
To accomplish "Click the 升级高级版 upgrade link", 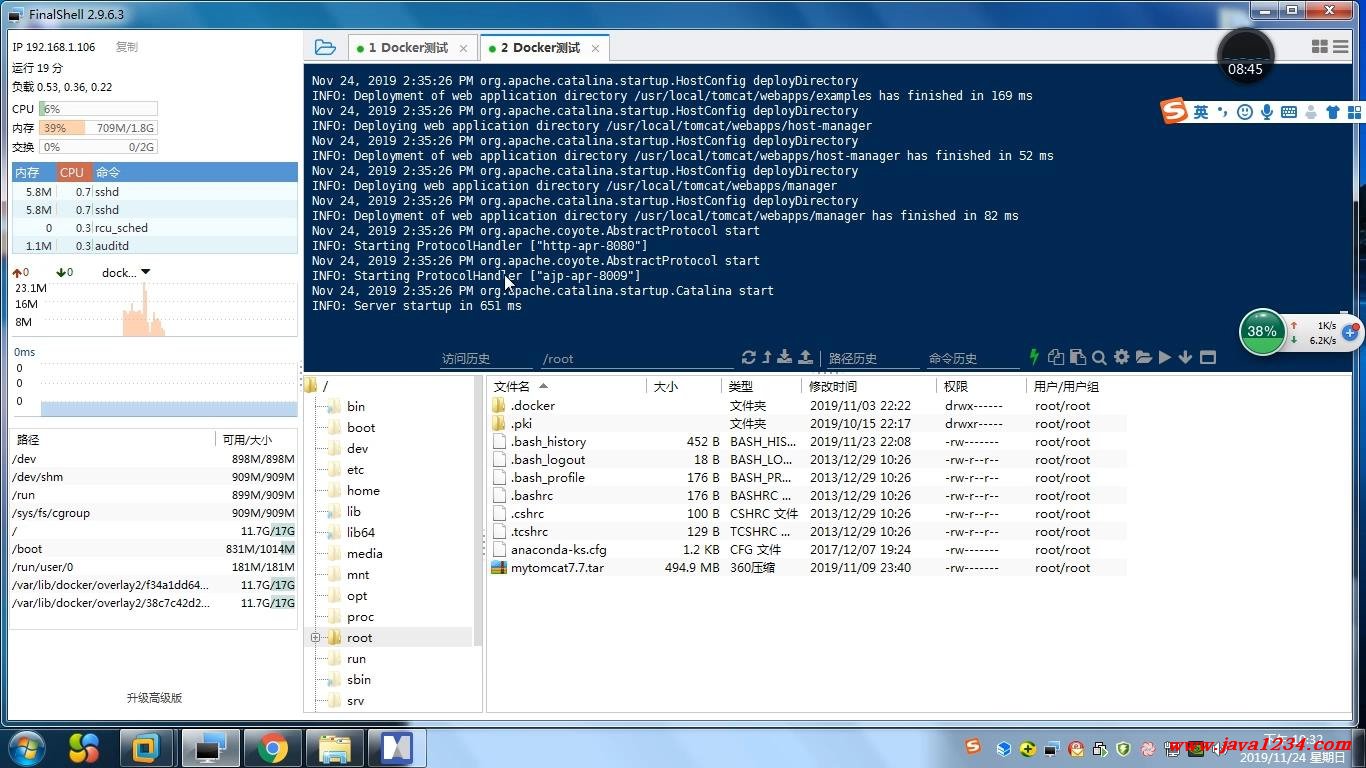I will (154, 698).
